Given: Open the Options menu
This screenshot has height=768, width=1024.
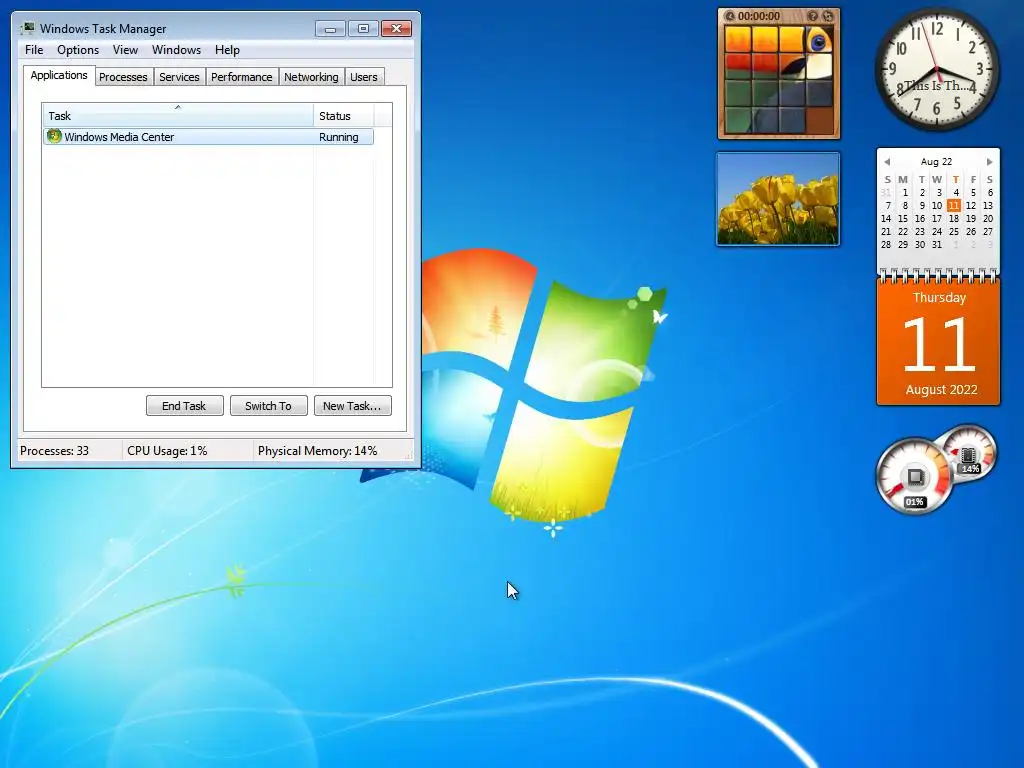Looking at the screenshot, I should tap(78, 50).
